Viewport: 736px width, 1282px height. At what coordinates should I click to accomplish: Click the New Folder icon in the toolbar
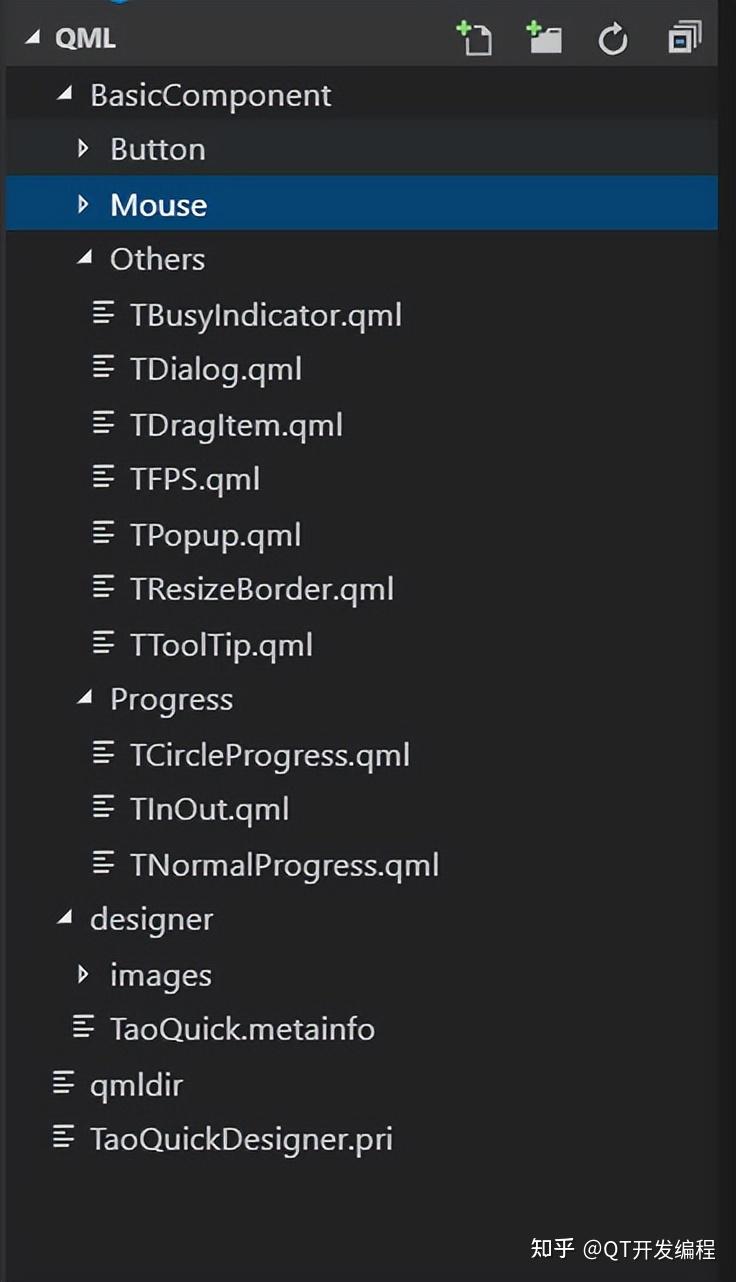(544, 40)
